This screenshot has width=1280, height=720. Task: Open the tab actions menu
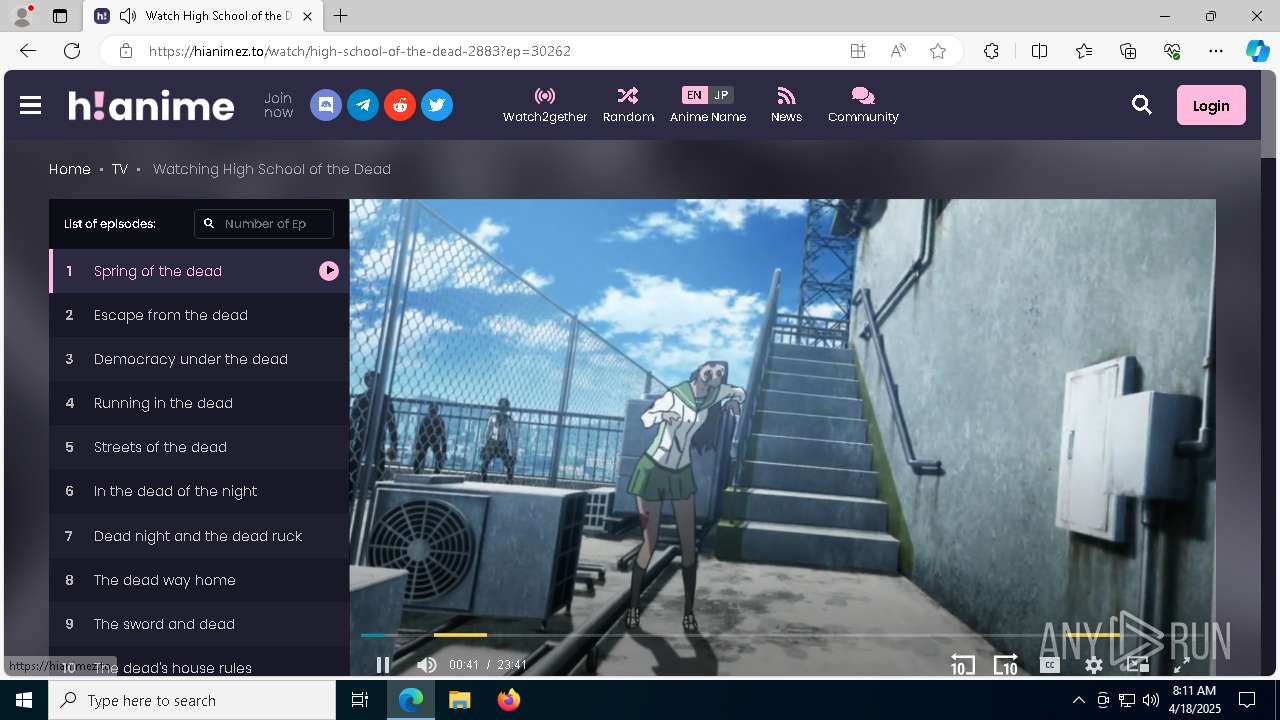60,16
